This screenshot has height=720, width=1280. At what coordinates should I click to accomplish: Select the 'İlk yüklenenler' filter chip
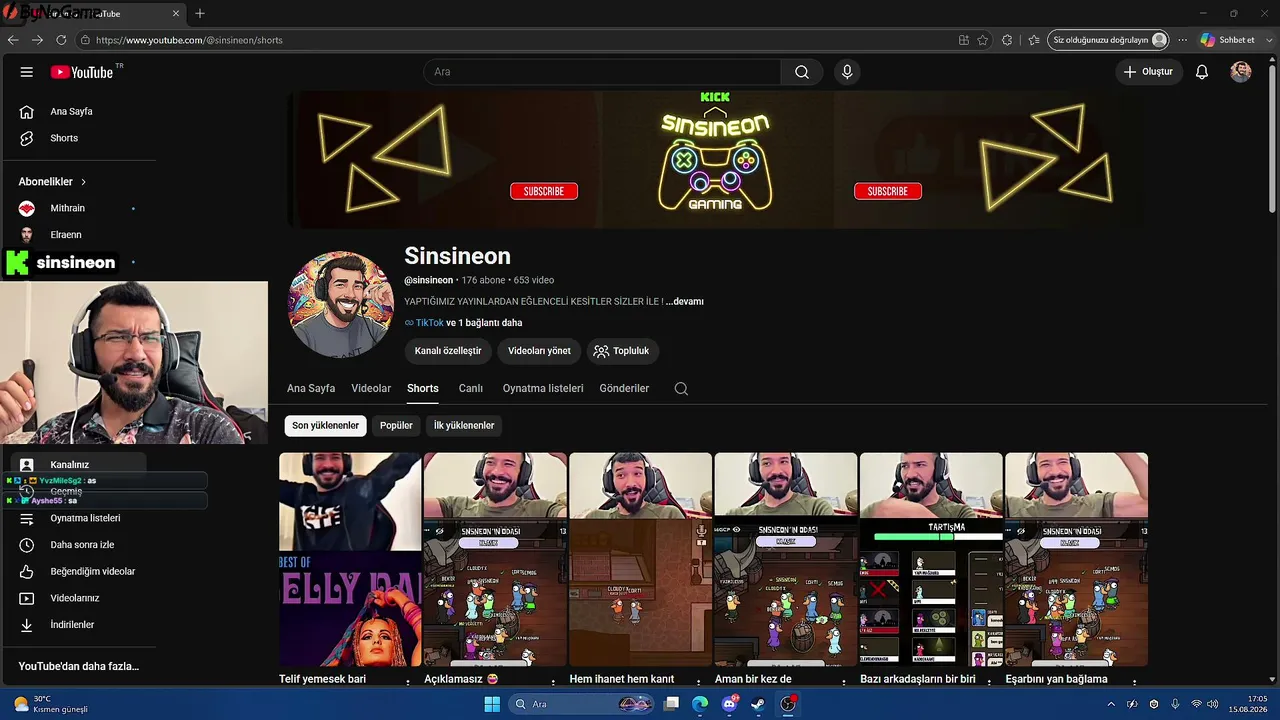tap(464, 426)
